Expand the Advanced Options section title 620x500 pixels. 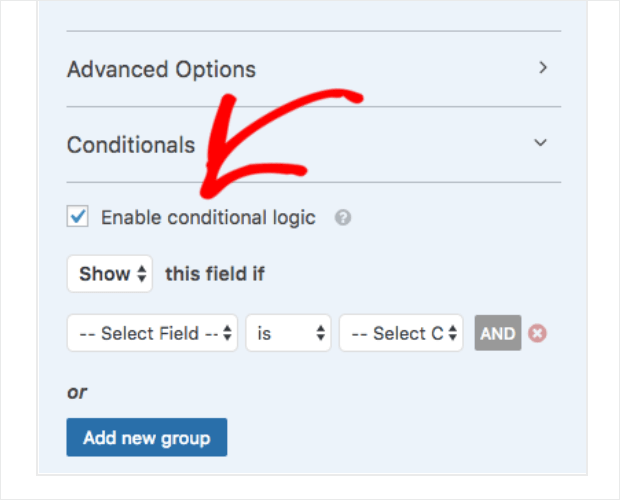tap(161, 69)
